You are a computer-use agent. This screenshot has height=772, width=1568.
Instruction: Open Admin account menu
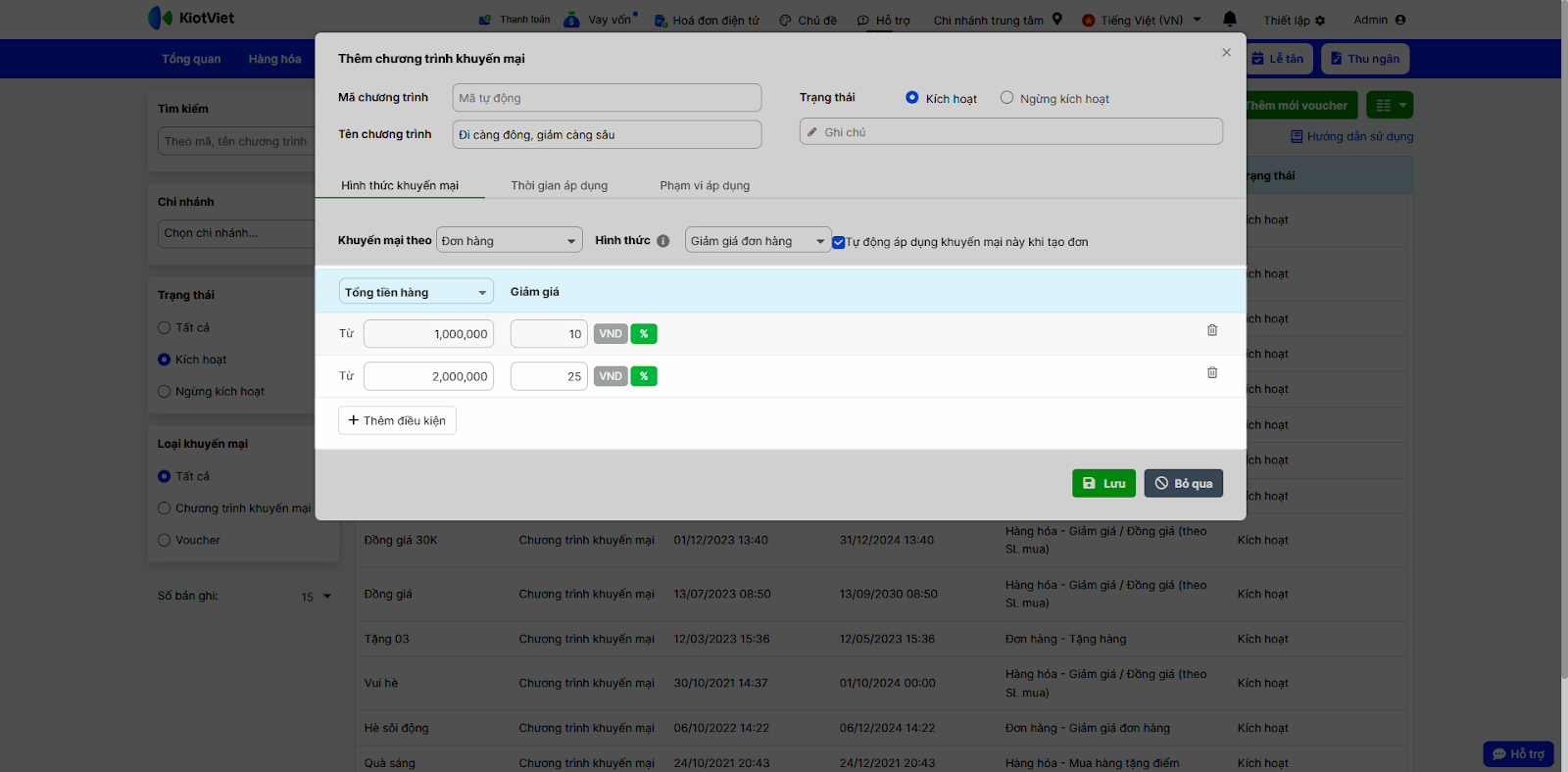coord(1380,20)
